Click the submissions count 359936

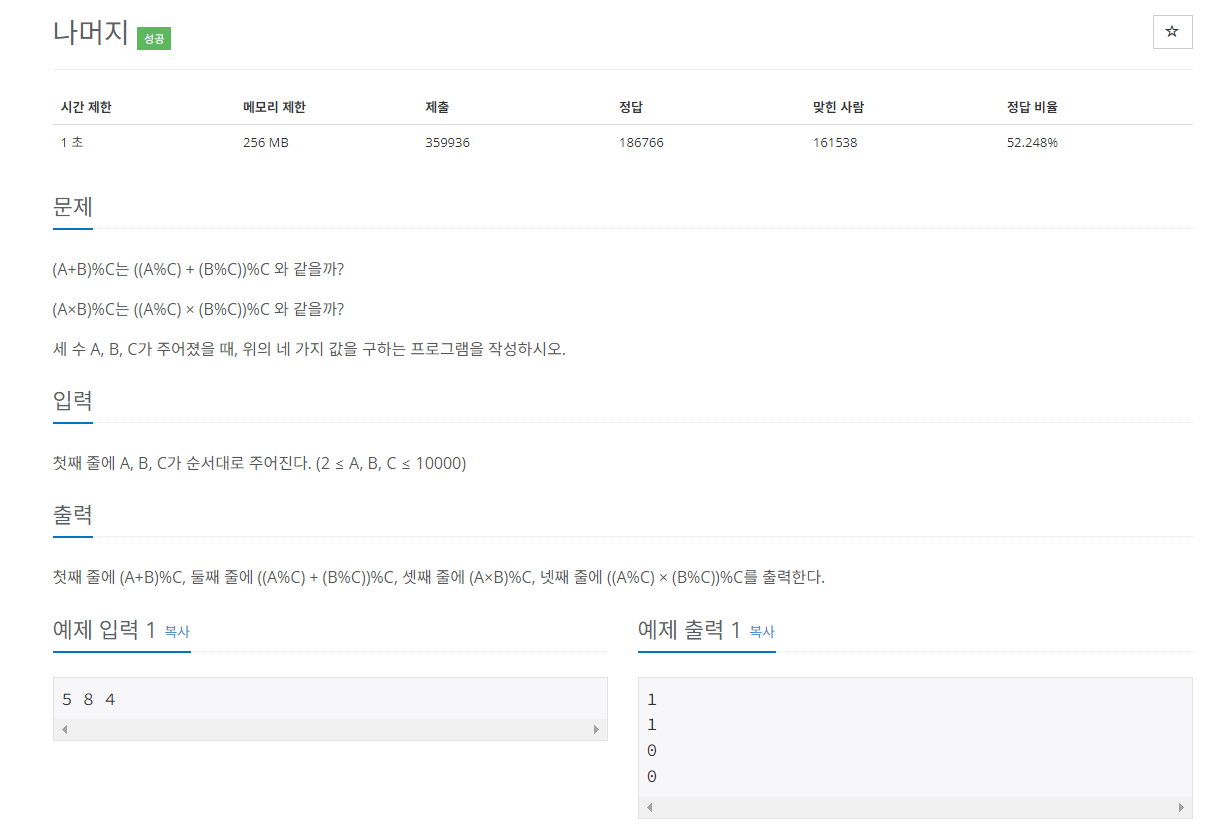coord(447,142)
